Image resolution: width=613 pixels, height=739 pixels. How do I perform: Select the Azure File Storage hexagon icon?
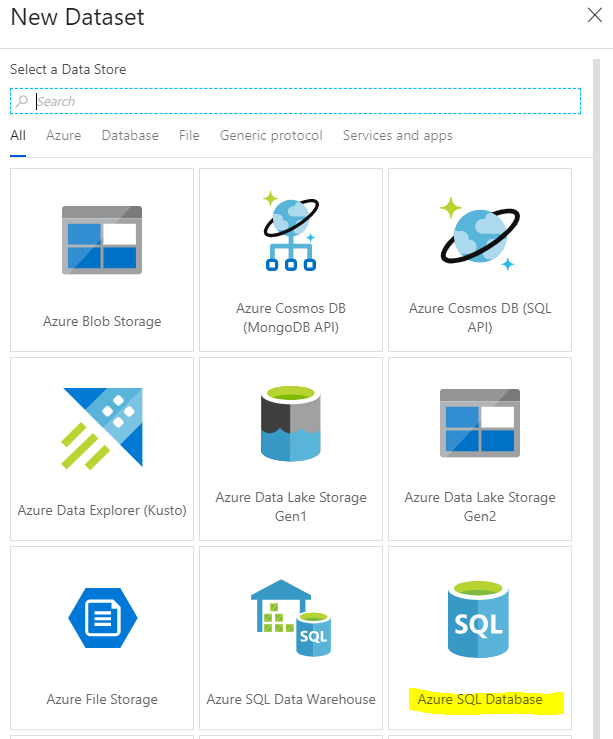103,617
